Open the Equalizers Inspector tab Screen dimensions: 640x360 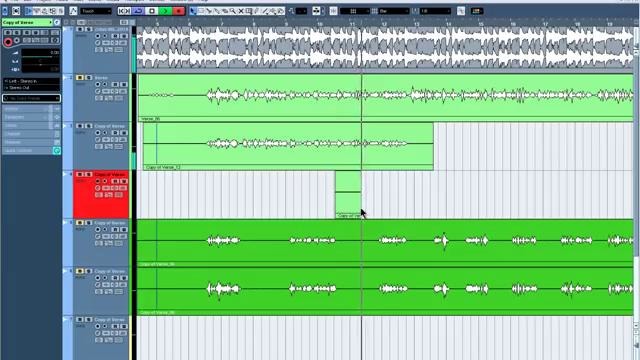pos(31,117)
